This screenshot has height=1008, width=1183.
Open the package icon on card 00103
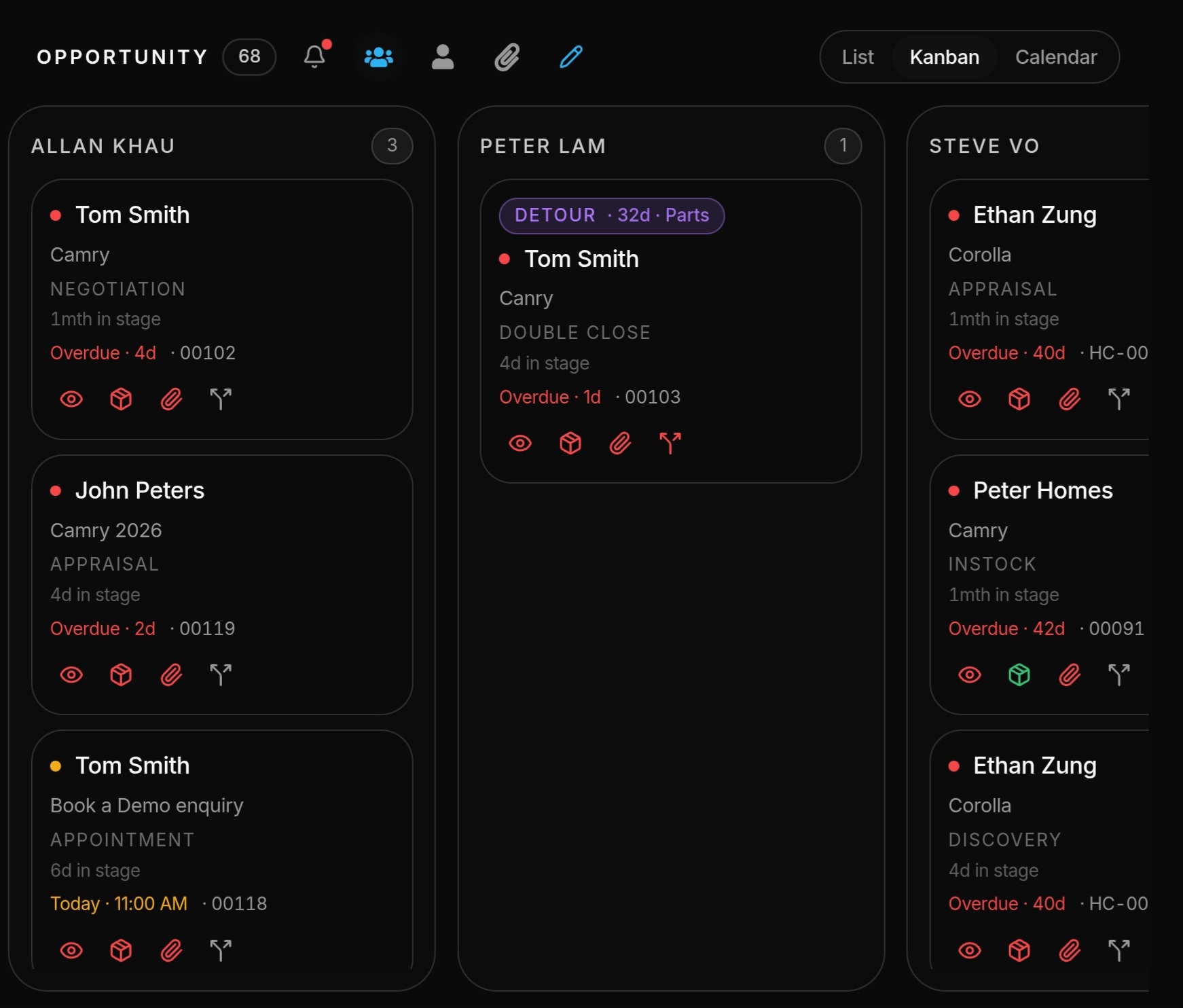click(x=570, y=444)
